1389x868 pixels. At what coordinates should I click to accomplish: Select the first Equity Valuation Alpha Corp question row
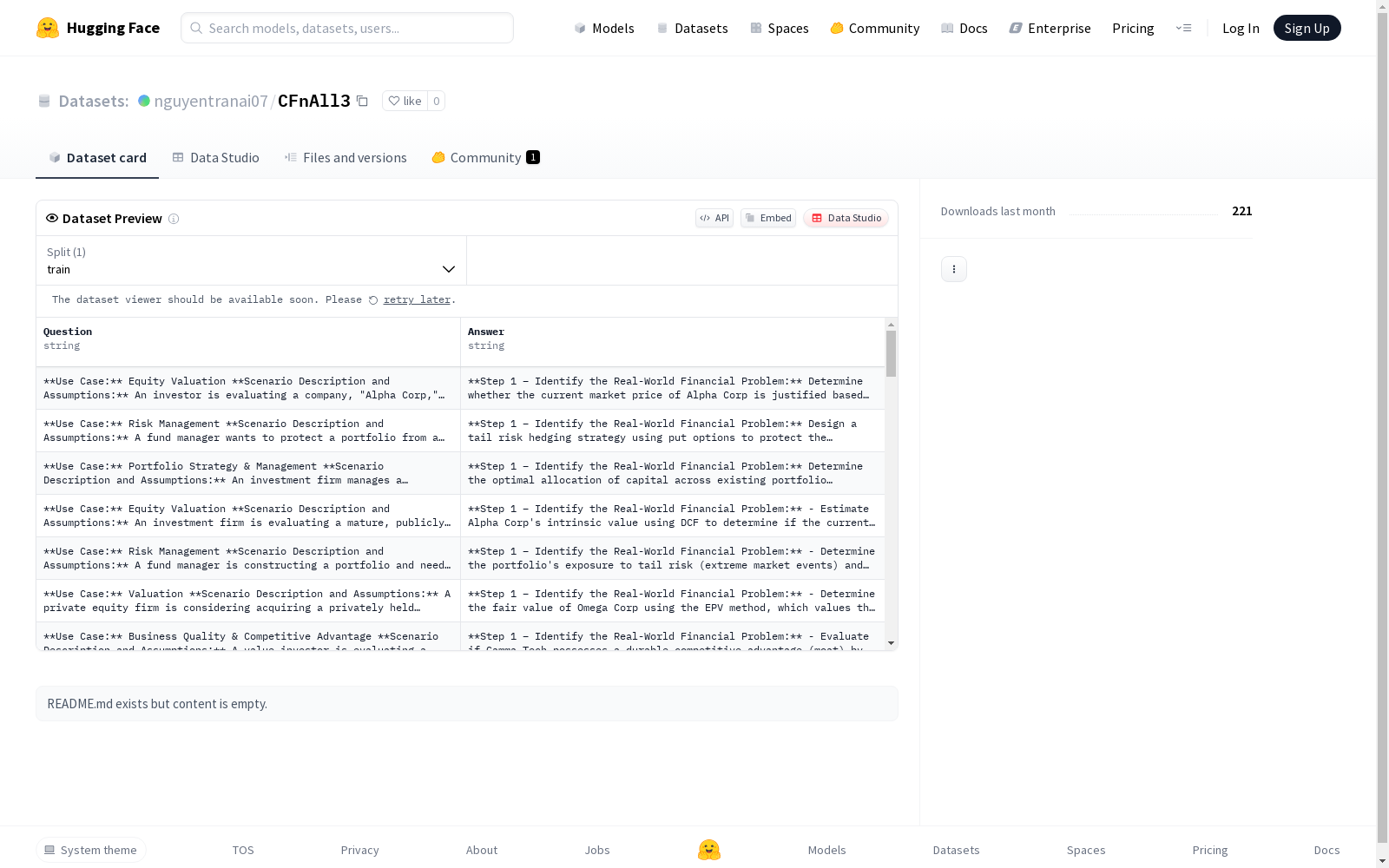(248, 388)
